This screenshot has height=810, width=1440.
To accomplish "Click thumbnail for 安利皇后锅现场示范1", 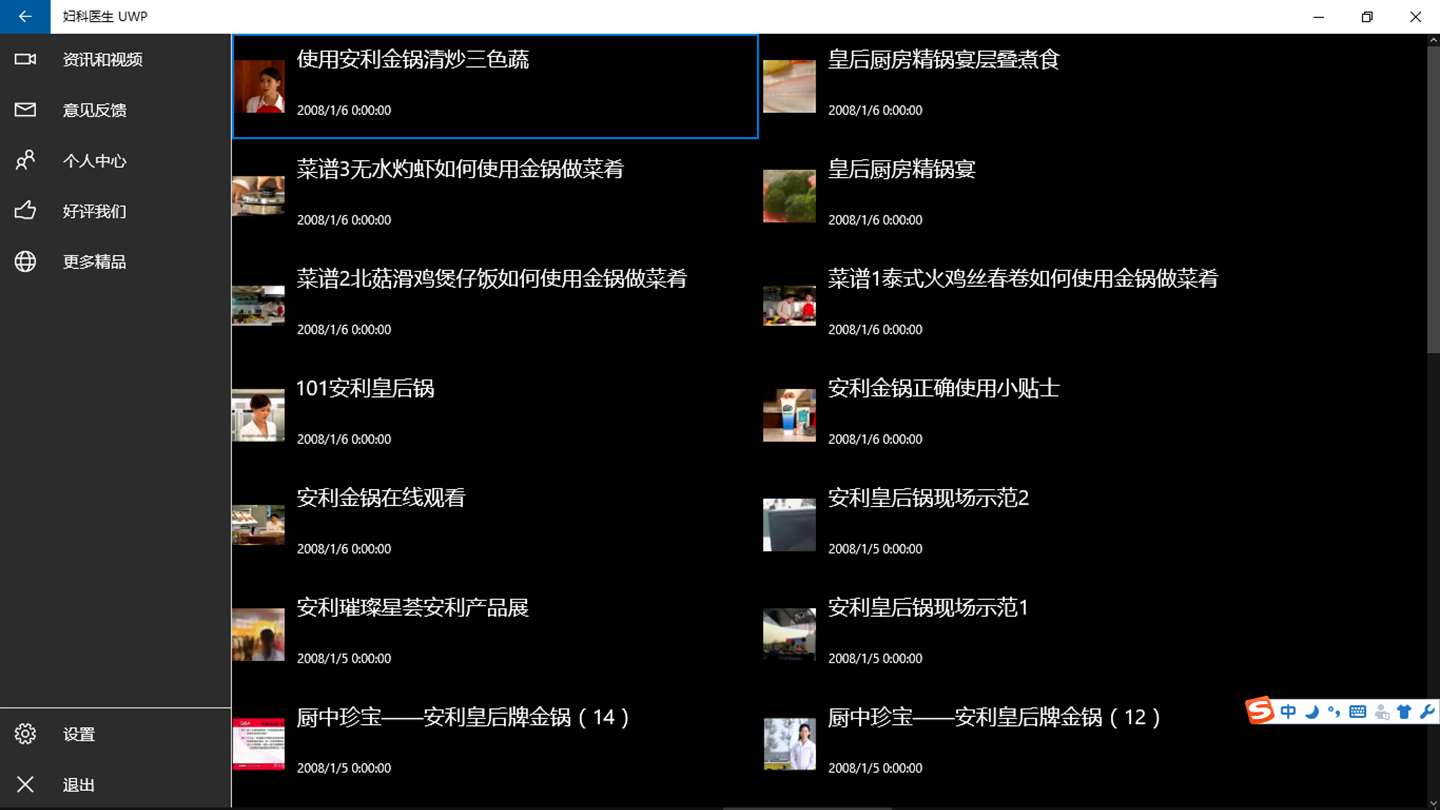I will [x=789, y=635].
